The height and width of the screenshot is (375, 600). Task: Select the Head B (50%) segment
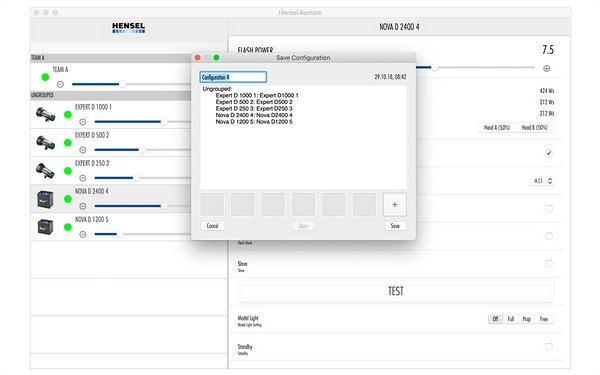click(x=535, y=127)
